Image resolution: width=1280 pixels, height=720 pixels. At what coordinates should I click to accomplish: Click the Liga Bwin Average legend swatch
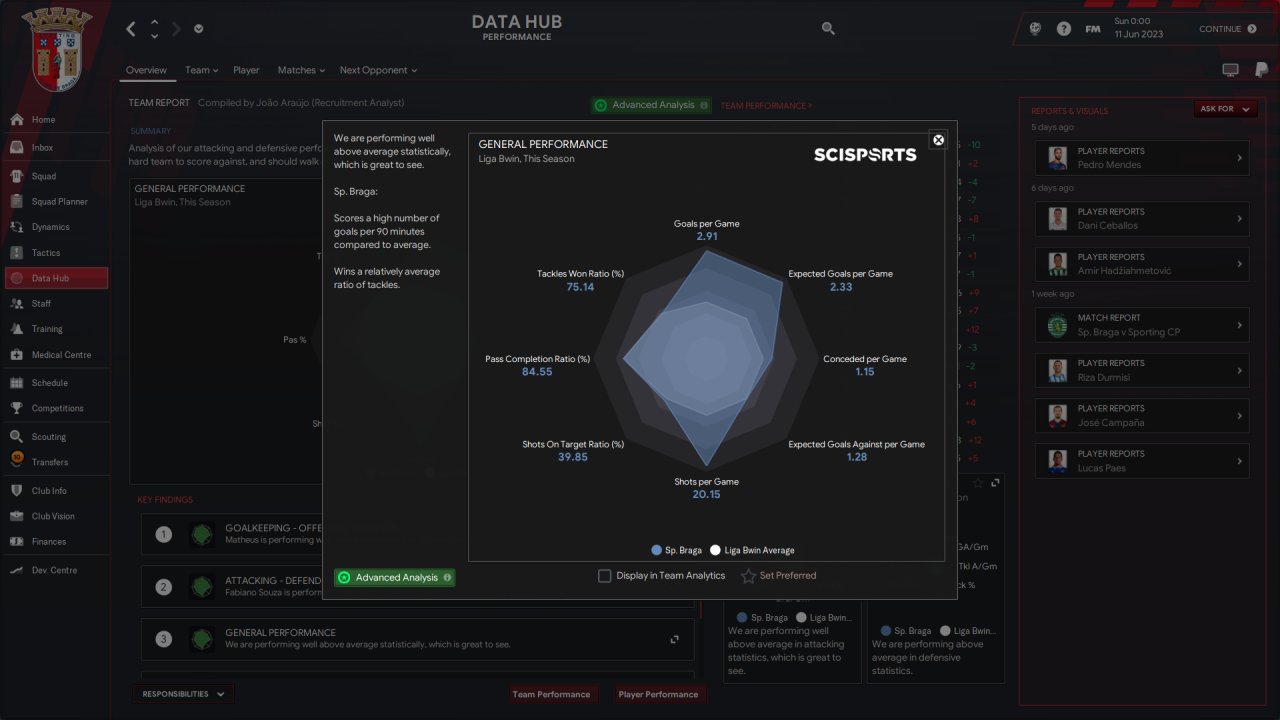pyautogui.click(x=715, y=550)
